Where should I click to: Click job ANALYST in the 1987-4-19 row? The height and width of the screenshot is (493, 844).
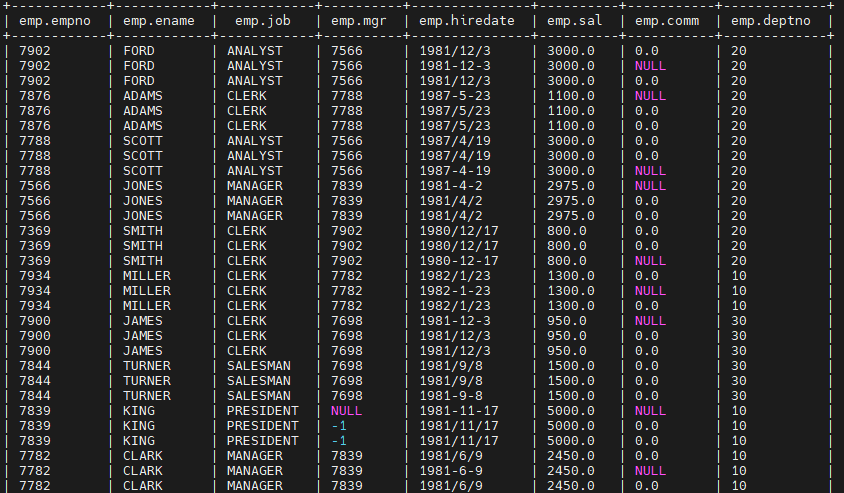click(255, 171)
